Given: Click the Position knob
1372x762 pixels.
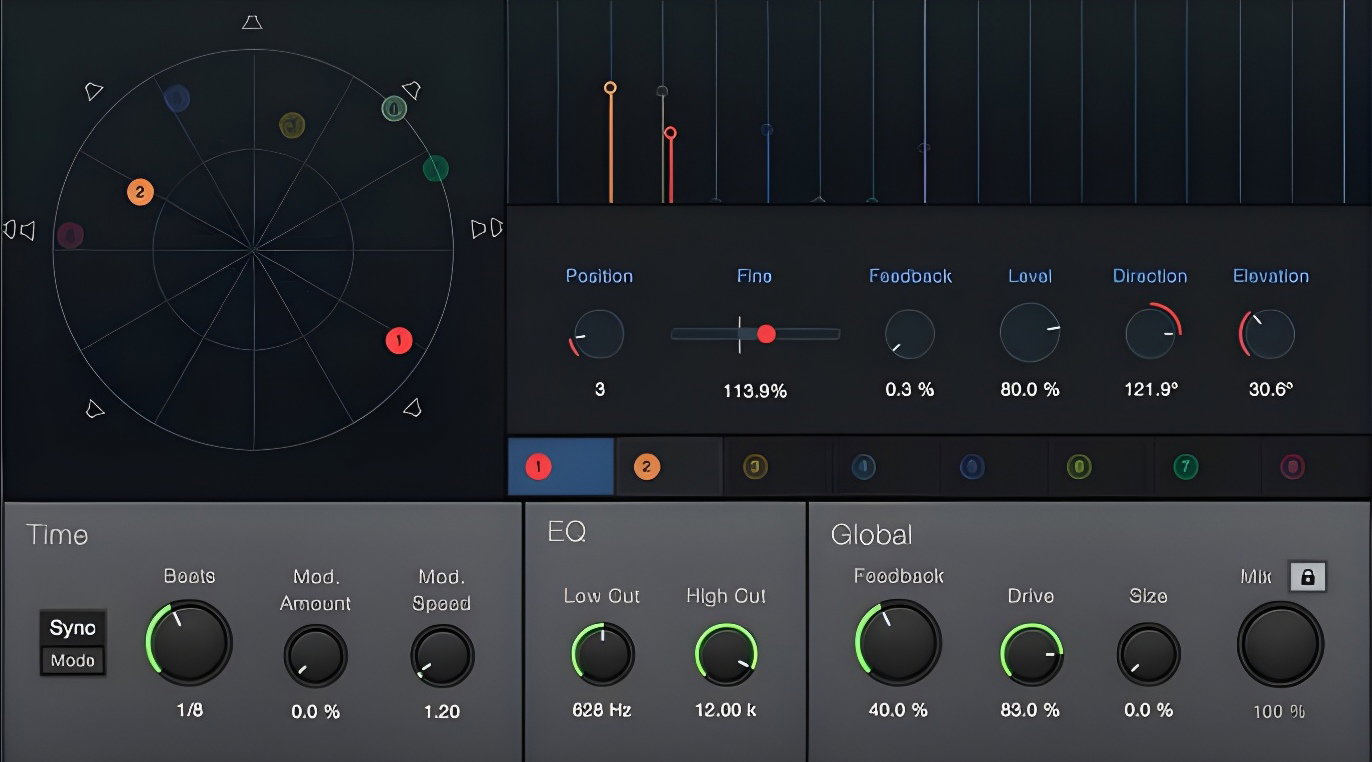Looking at the screenshot, I should 598,334.
